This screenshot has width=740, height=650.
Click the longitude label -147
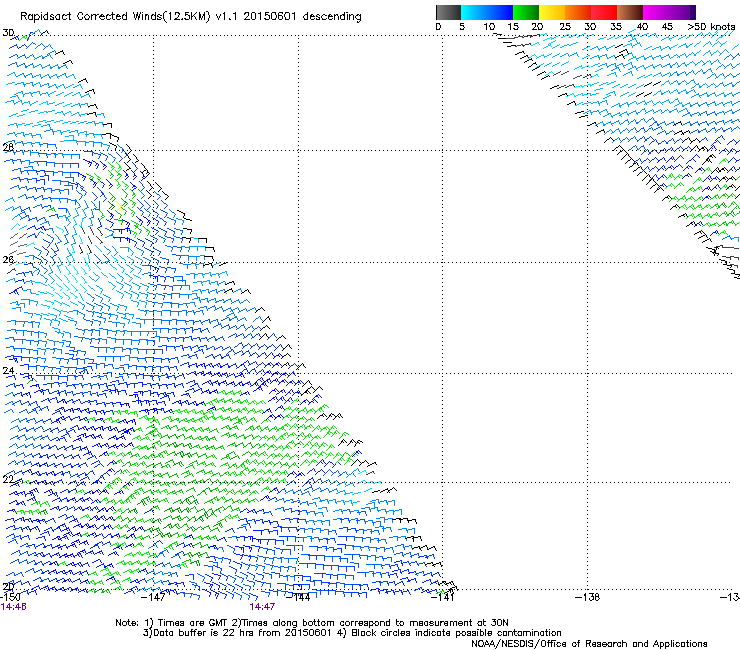(x=153, y=597)
